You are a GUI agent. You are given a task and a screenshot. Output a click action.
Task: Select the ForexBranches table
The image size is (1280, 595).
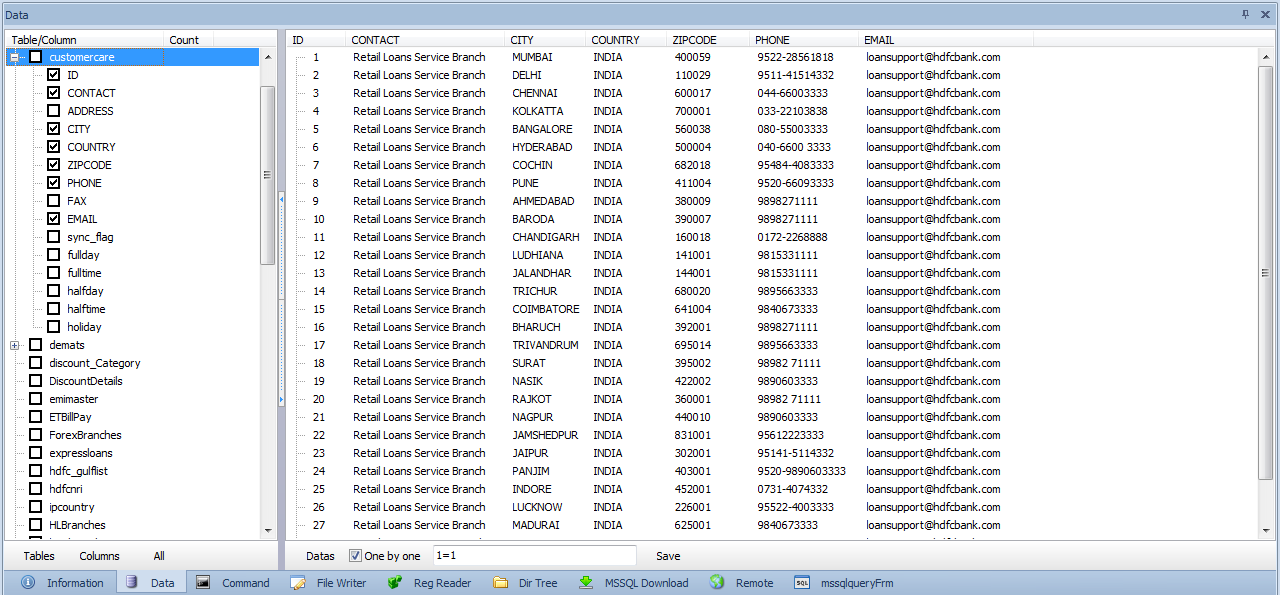click(x=85, y=435)
